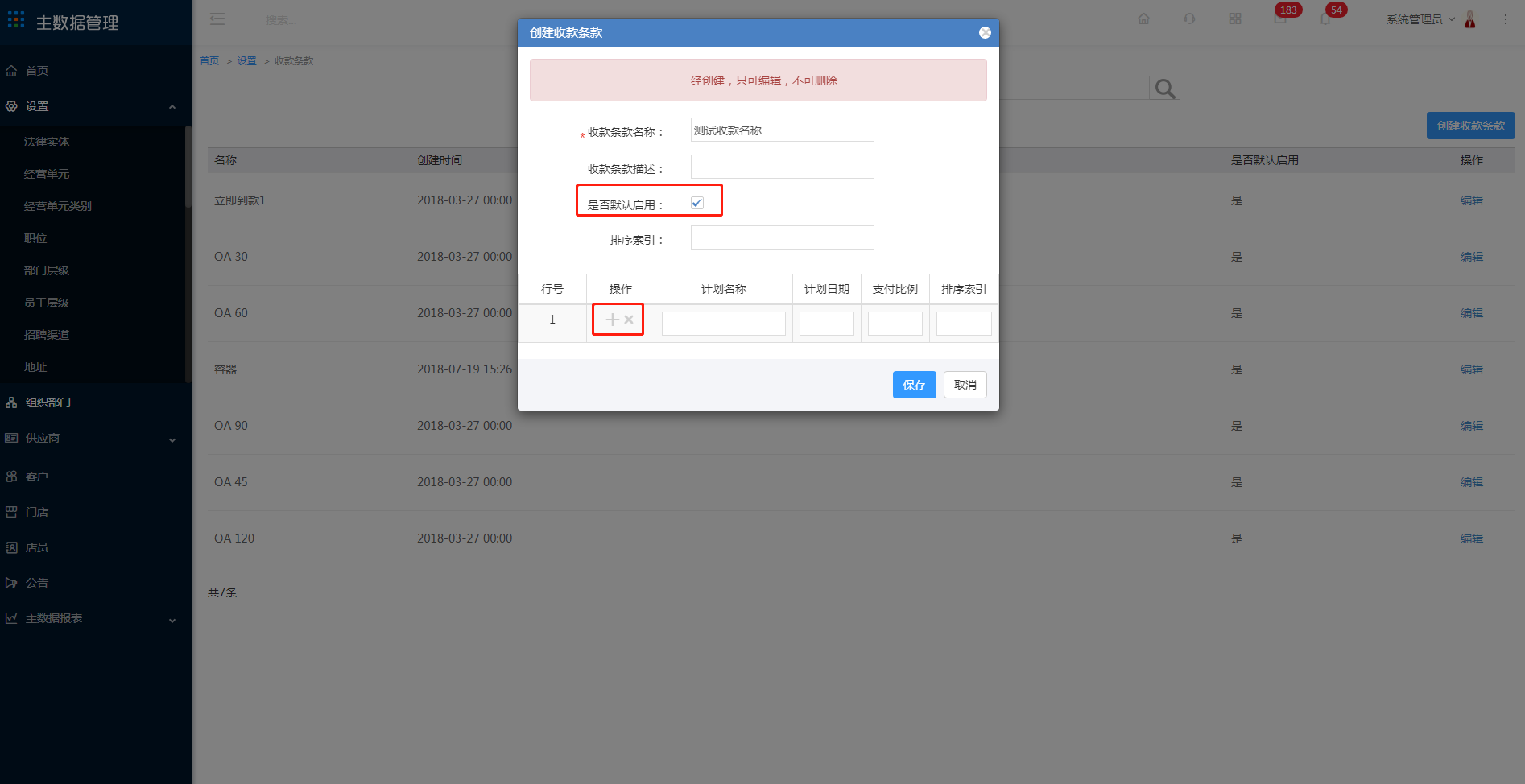This screenshot has height=784, width=1525.
Task: Open the 系统管理员 user dropdown
Action: tap(1420, 19)
